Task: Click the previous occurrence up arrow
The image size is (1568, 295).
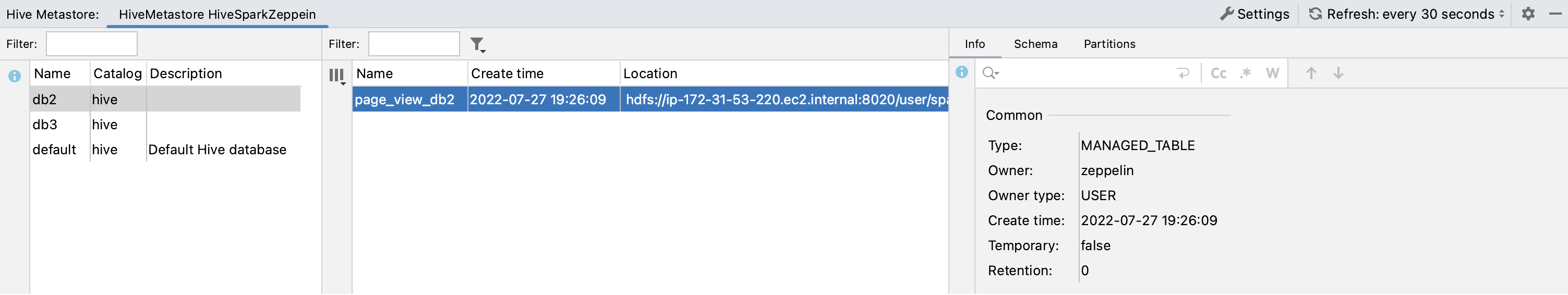Action: [1311, 73]
